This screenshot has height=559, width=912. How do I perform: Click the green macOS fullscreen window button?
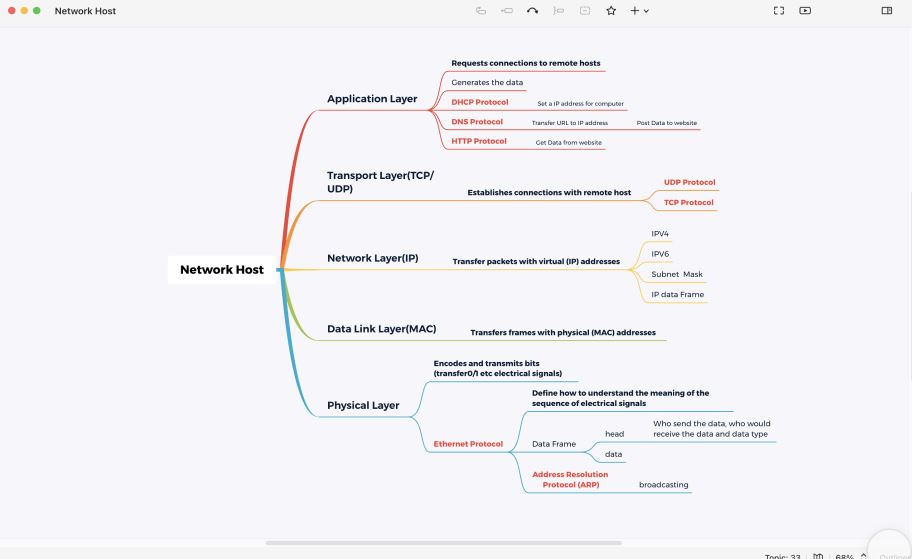pos(37,11)
